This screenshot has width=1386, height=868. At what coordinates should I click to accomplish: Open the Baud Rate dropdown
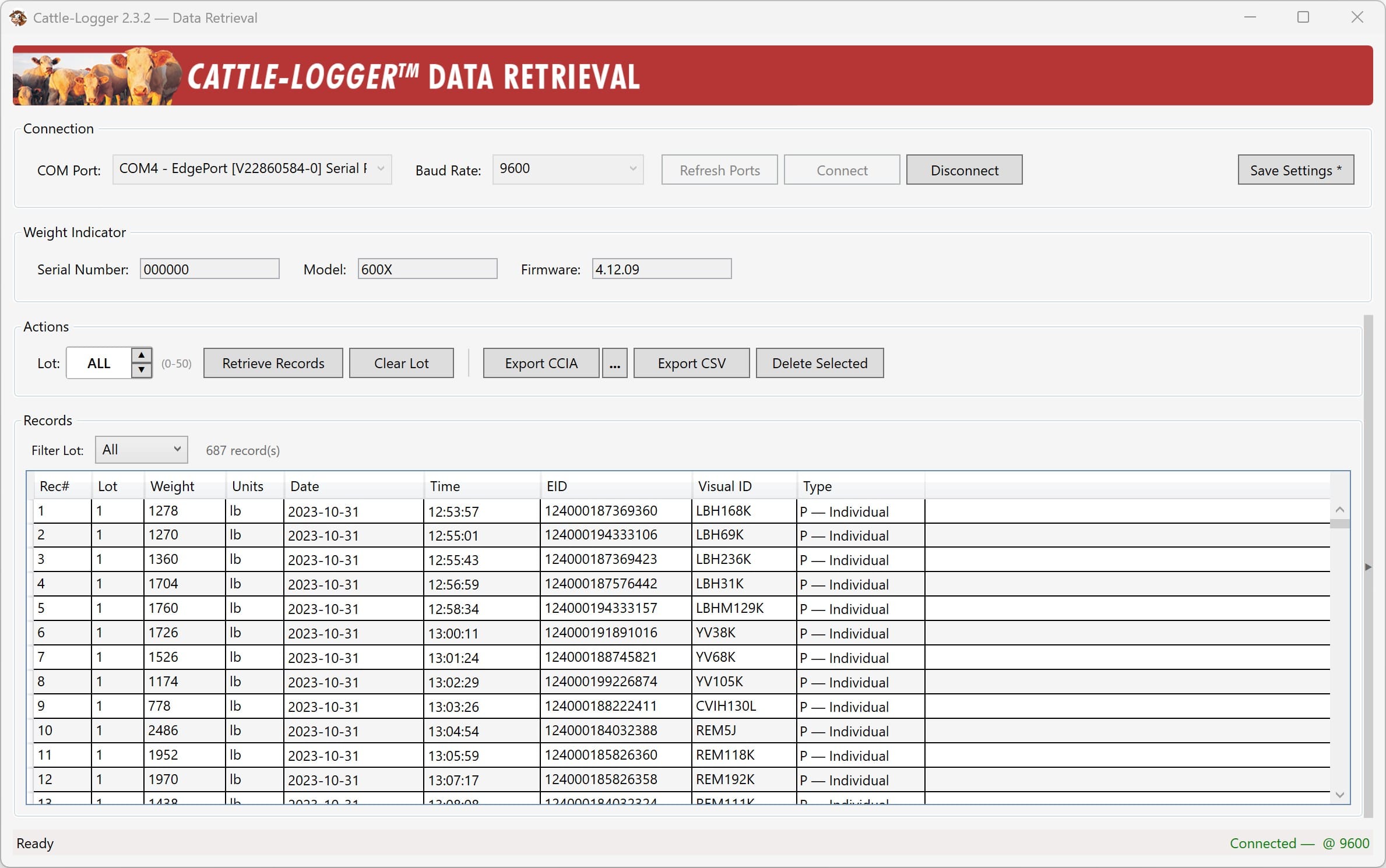(x=568, y=170)
